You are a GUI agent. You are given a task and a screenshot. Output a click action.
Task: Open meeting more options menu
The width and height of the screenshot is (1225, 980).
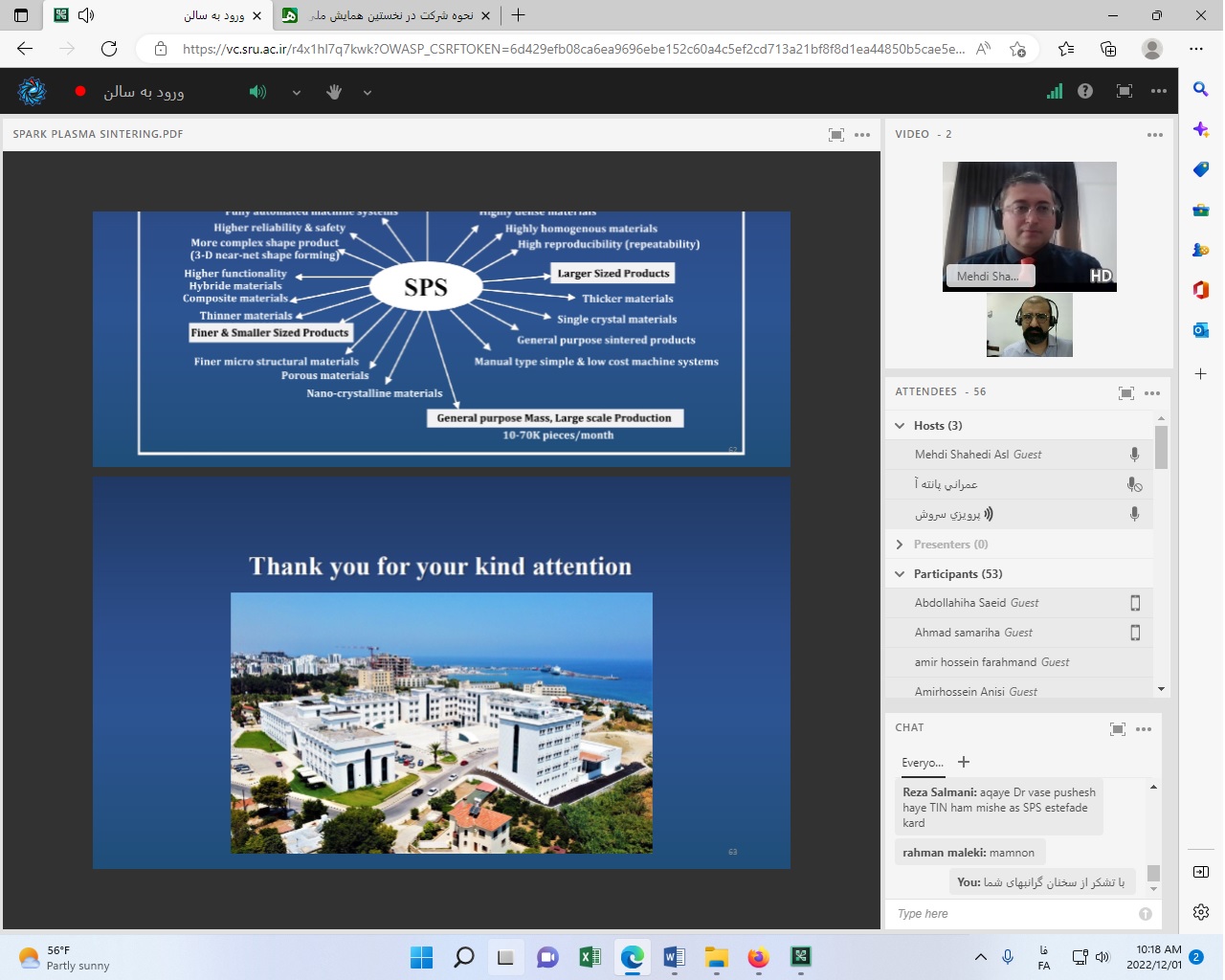click(1159, 91)
